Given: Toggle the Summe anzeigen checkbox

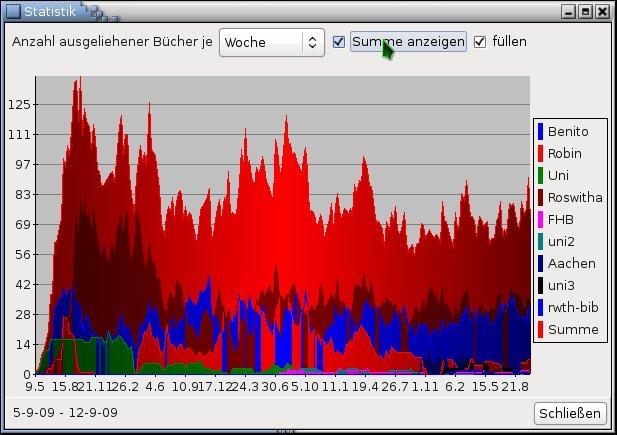Looking at the screenshot, I should click(x=338, y=42).
